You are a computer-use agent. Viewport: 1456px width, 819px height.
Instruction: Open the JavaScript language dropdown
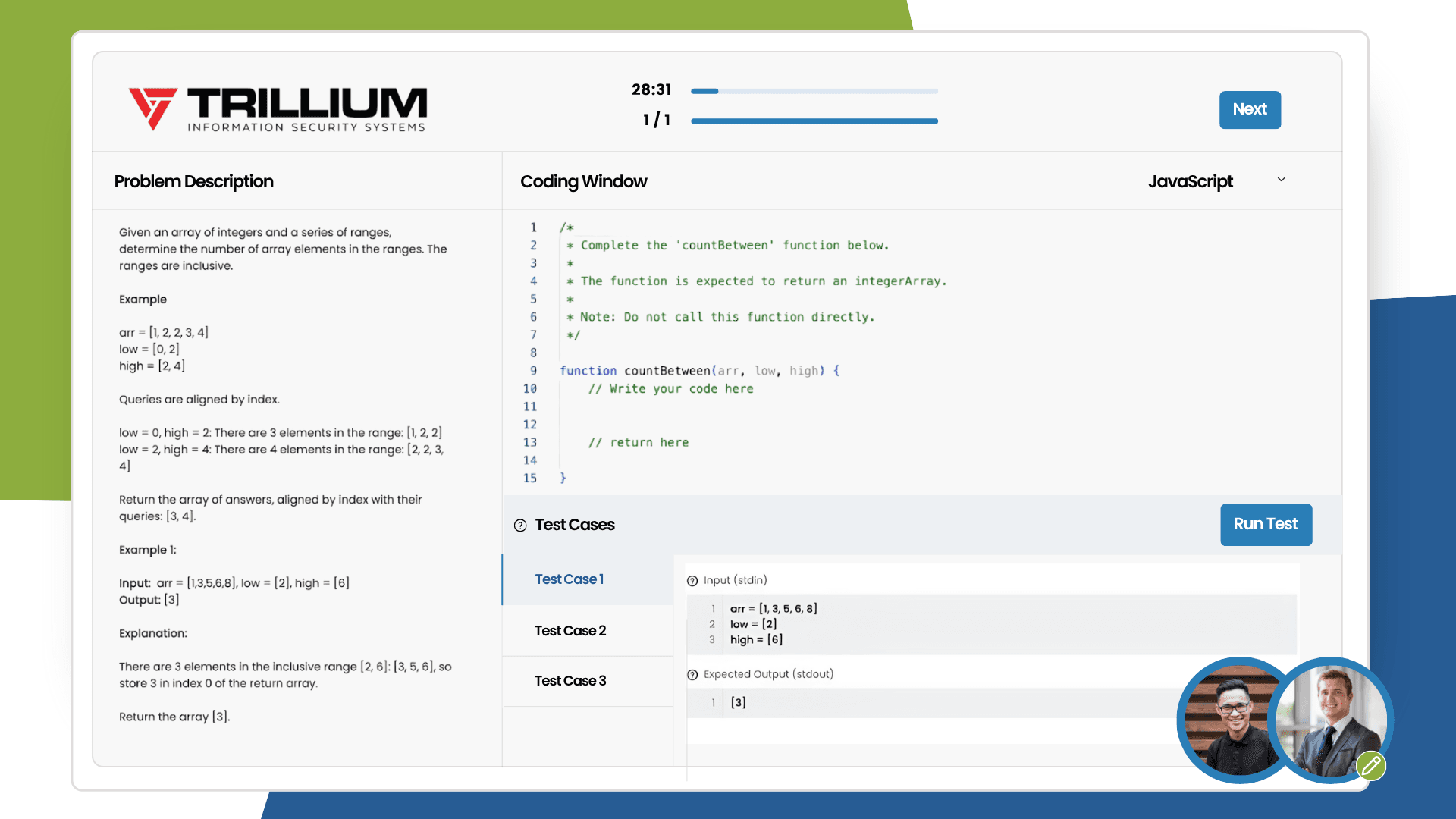pos(1191,181)
